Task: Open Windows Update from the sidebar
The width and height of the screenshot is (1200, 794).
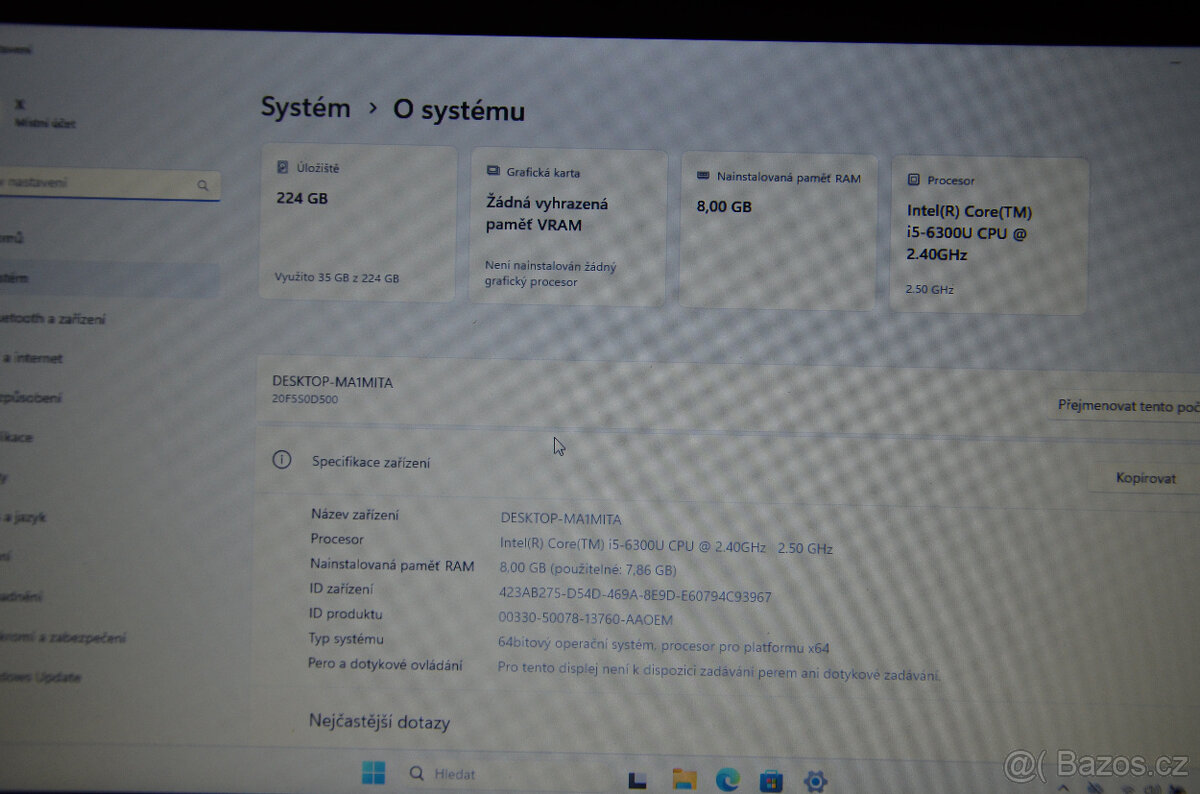Action: (x=40, y=677)
